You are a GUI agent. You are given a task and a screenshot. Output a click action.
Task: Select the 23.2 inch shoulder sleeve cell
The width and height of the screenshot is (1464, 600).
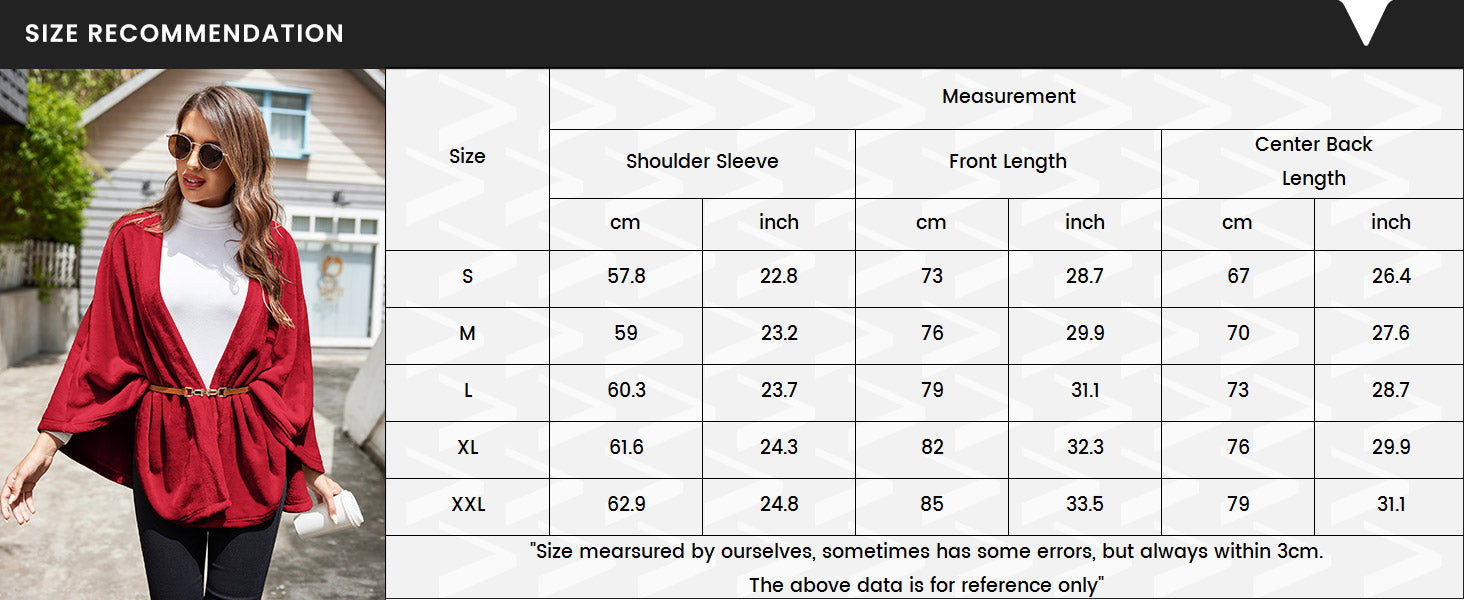(779, 334)
